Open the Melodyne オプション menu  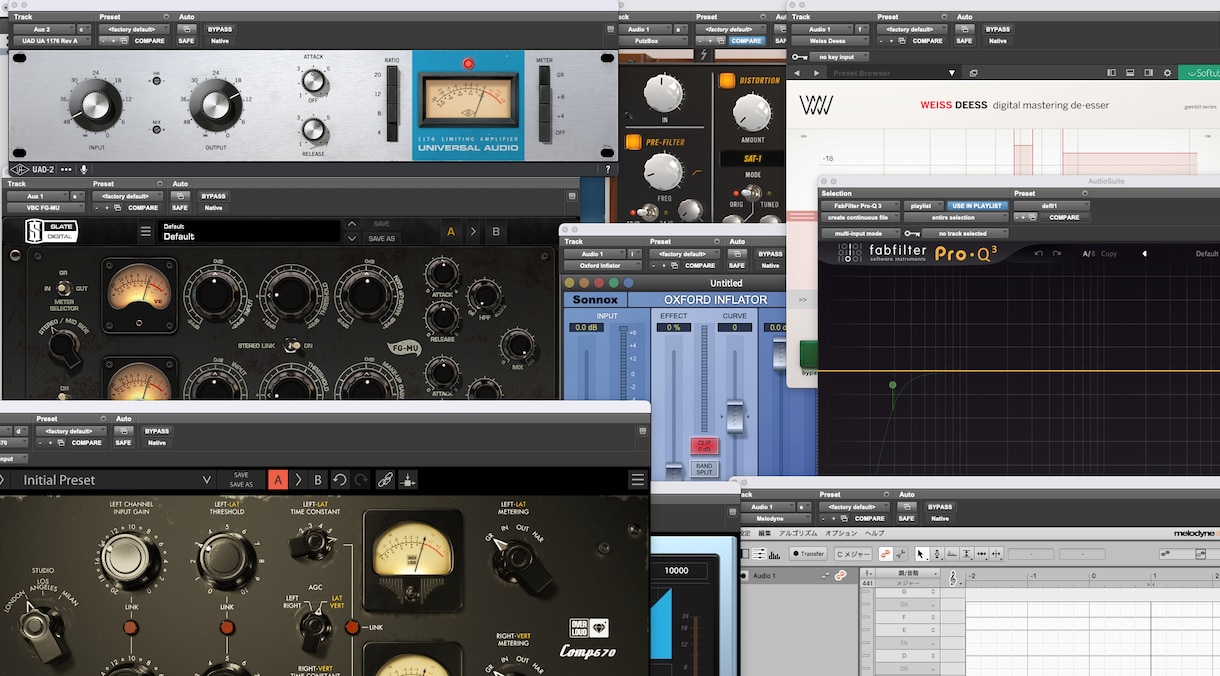[841, 533]
